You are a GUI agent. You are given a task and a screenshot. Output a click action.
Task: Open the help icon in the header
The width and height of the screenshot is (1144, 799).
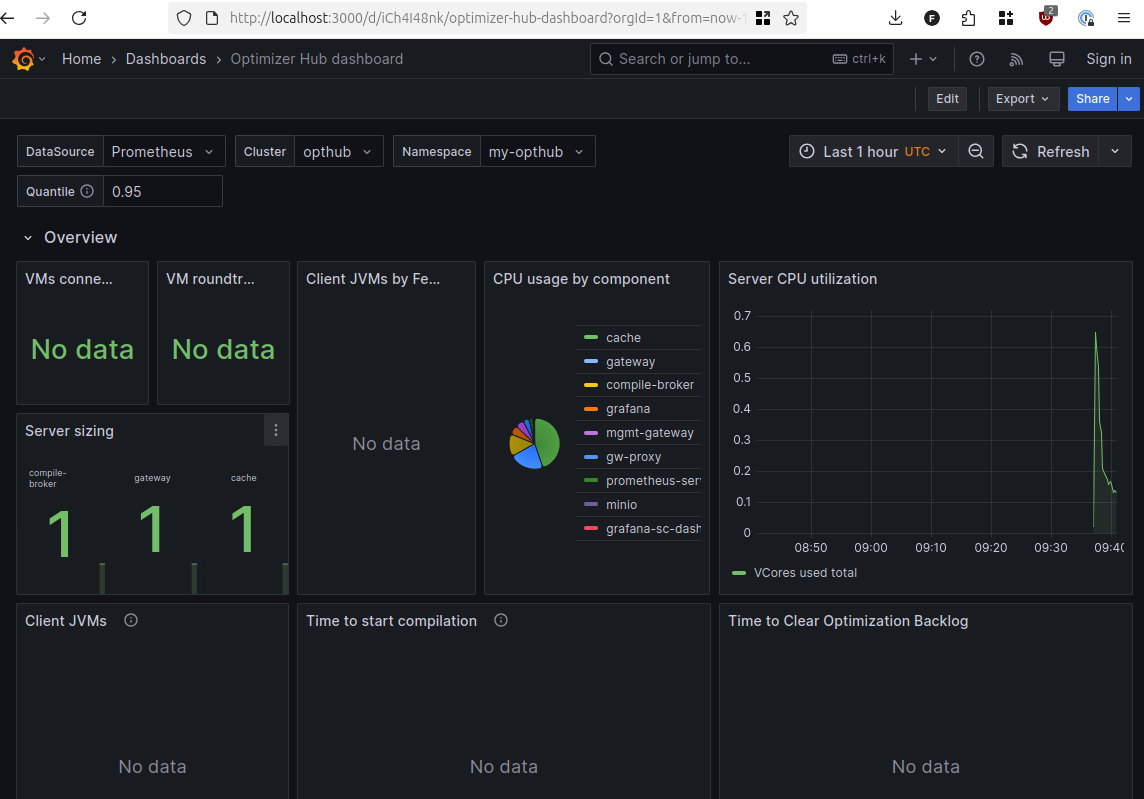[976, 59]
